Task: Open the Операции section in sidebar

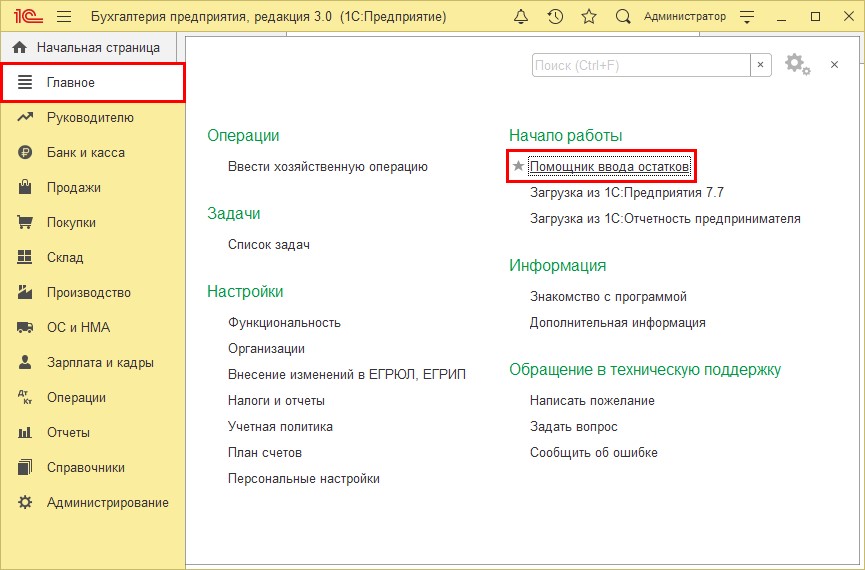Action: (x=93, y=397)
